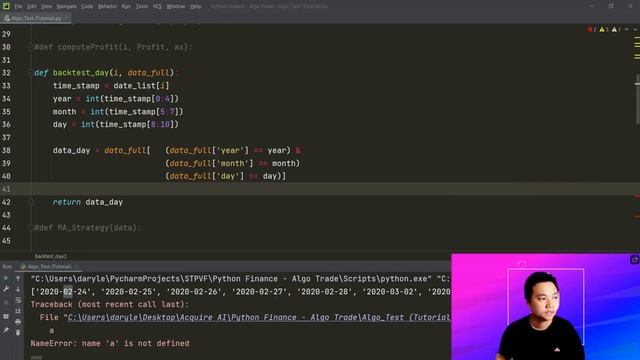The height and width of the screenshot is (360, 640).
Task: Click the backtest_day() breadcrumb
Action: (51, 256)
